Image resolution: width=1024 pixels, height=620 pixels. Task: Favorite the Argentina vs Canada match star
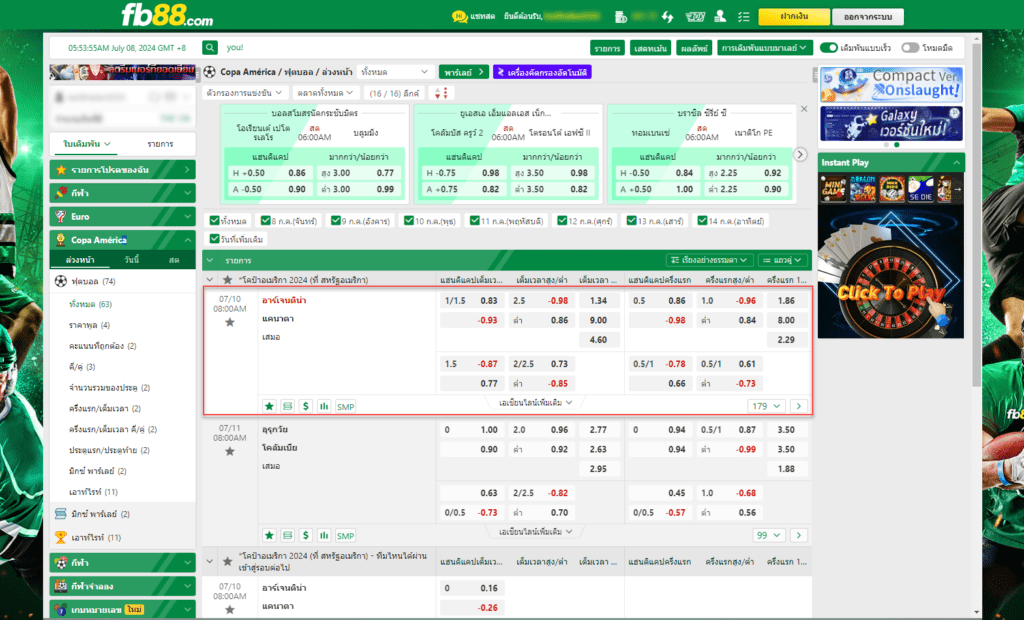(230, 322)
